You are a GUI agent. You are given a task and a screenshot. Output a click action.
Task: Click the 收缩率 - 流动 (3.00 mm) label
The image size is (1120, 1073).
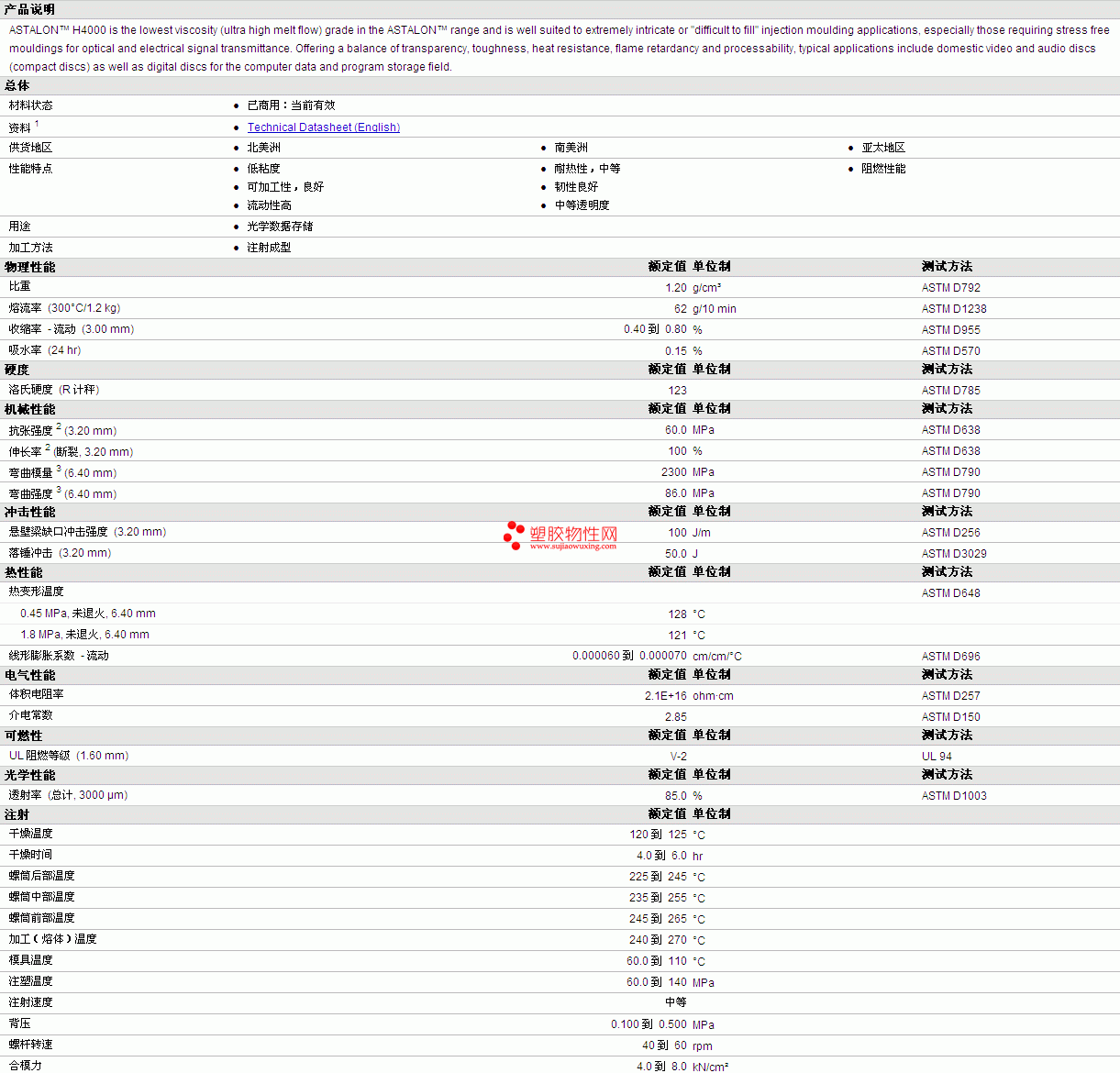(71, 329)
